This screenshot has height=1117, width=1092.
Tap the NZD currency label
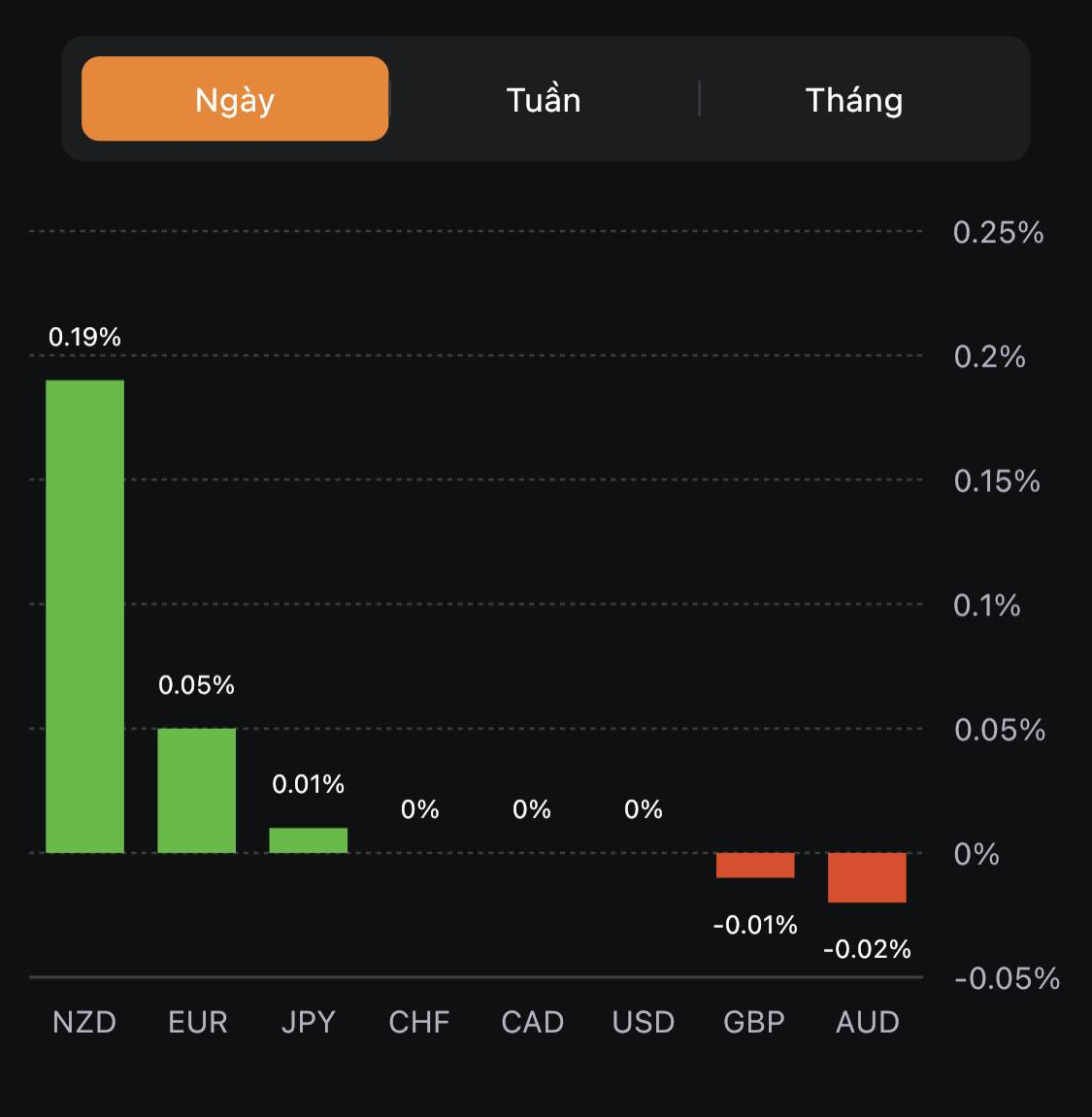click(84, 1022)
